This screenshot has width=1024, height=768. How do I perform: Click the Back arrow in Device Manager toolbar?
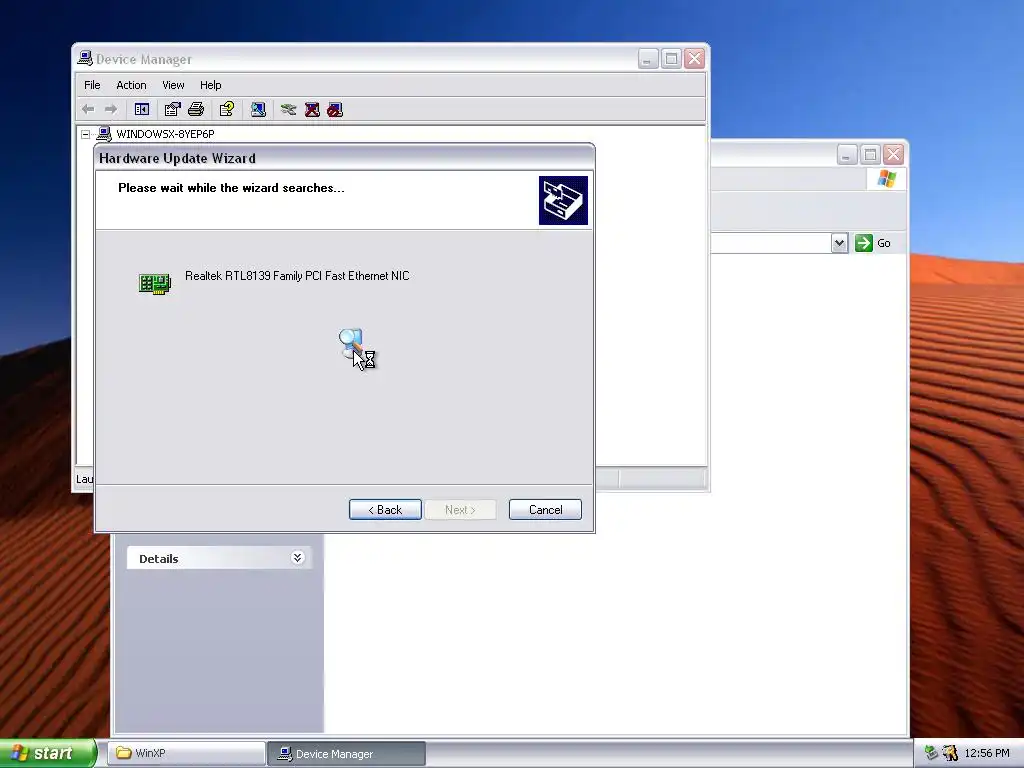pos(88,109)
